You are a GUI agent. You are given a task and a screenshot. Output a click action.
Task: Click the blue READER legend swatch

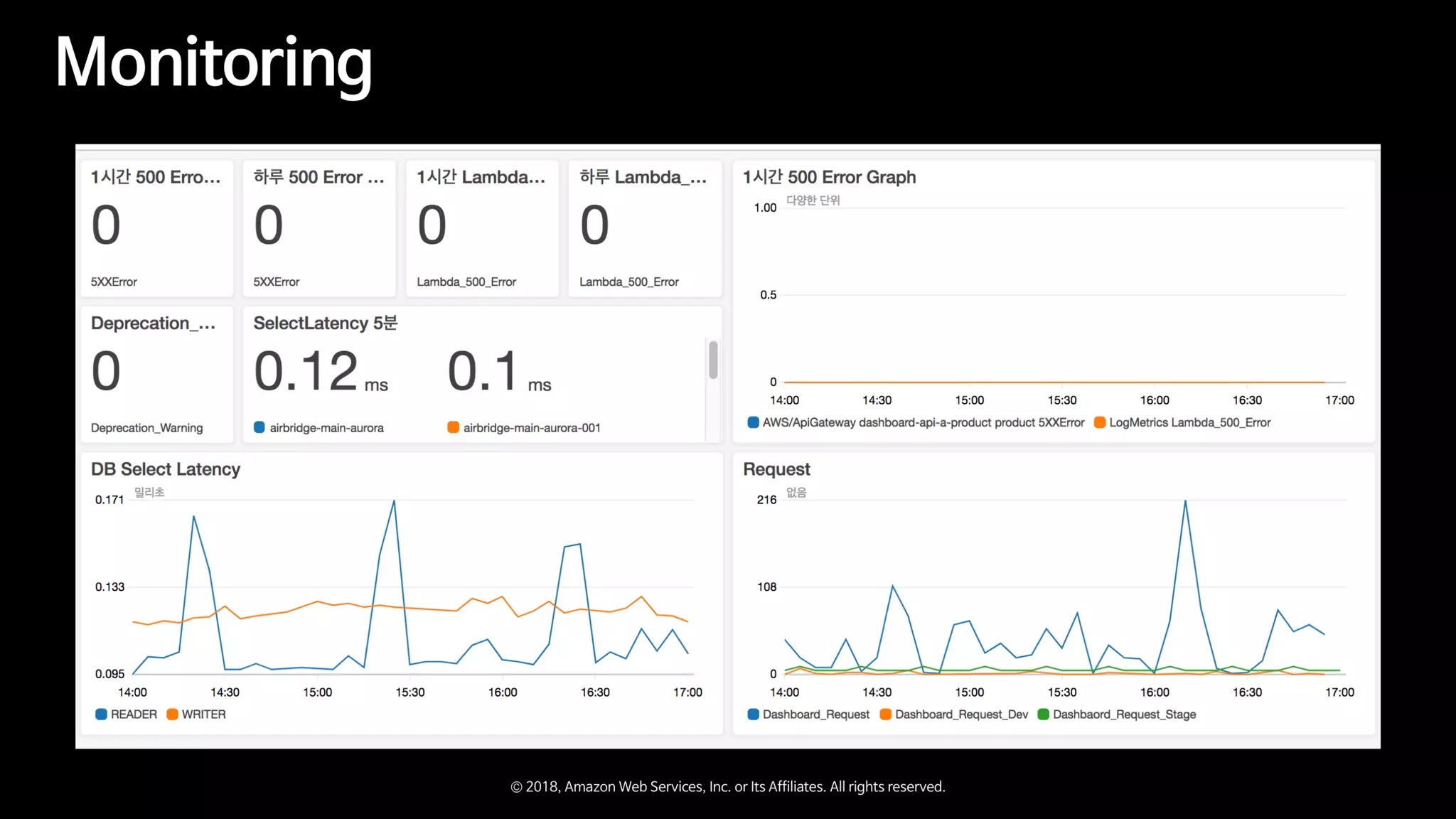click(x=101, y=714)
